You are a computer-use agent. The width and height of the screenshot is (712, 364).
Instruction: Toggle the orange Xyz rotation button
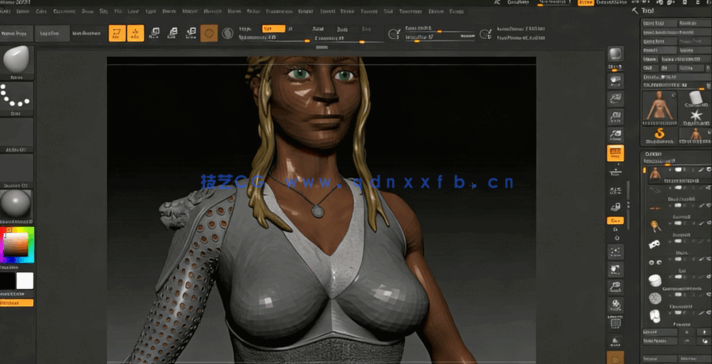click(615, 221)
